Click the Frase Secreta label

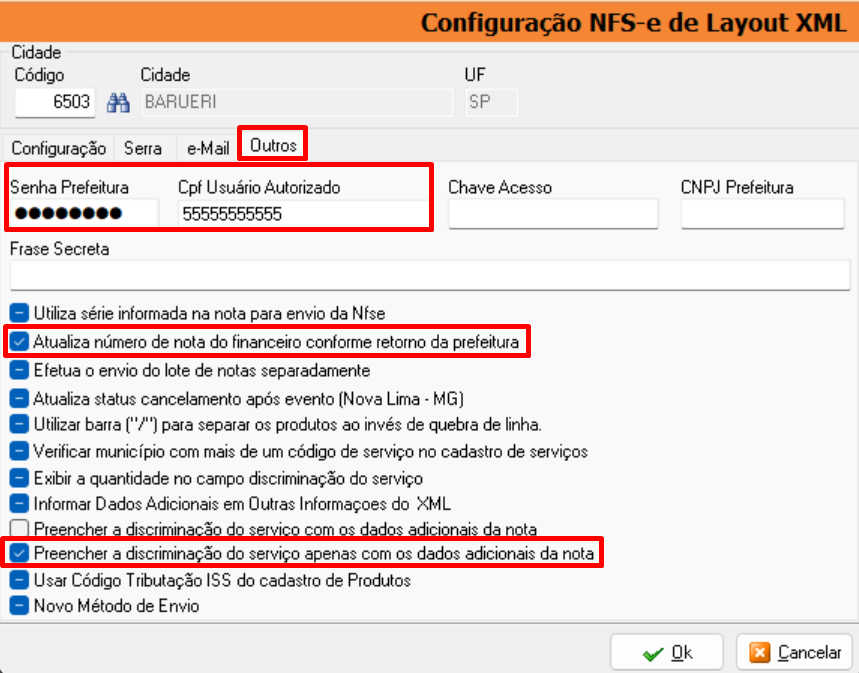pos(59,249)
